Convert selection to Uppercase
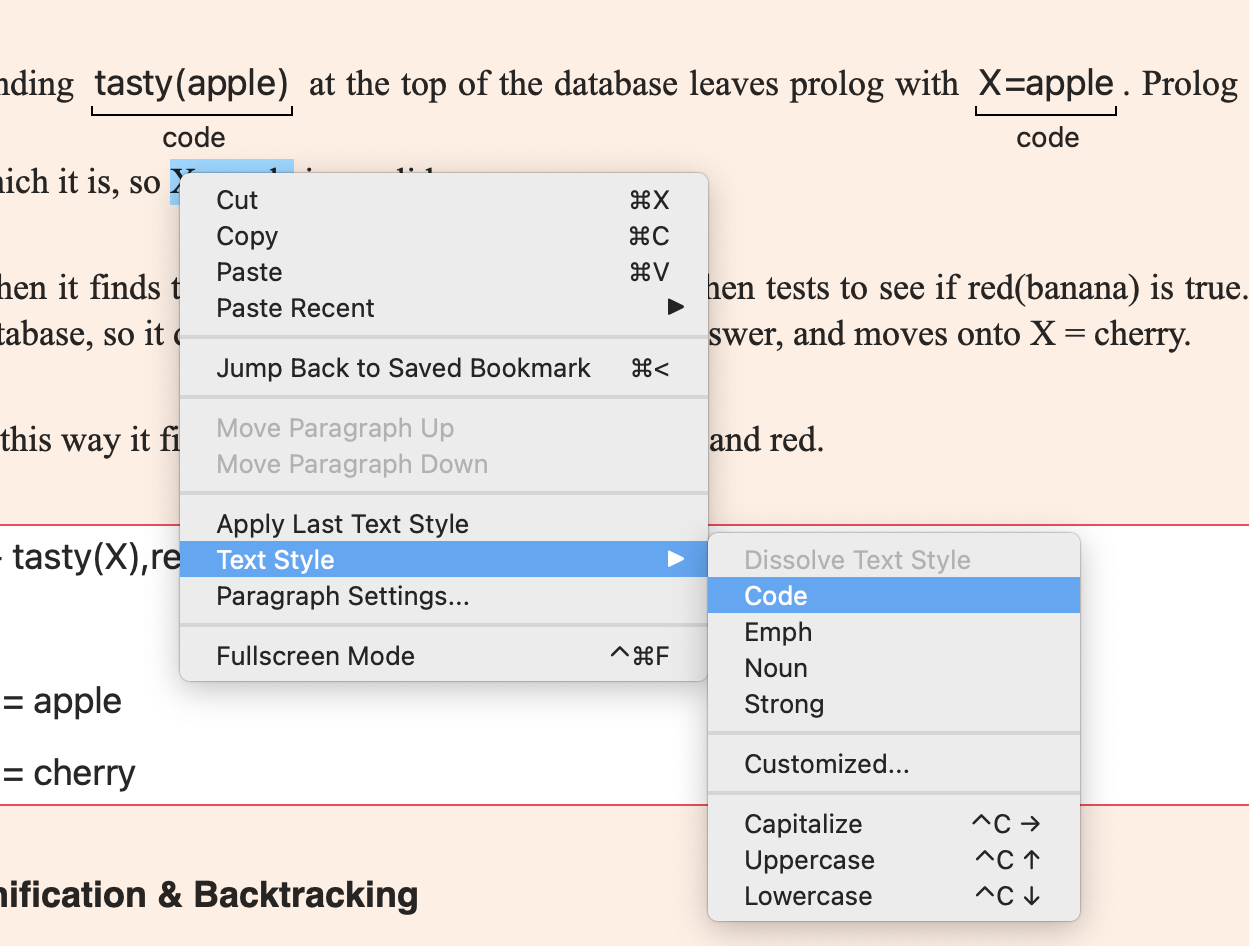 point(809,859)
